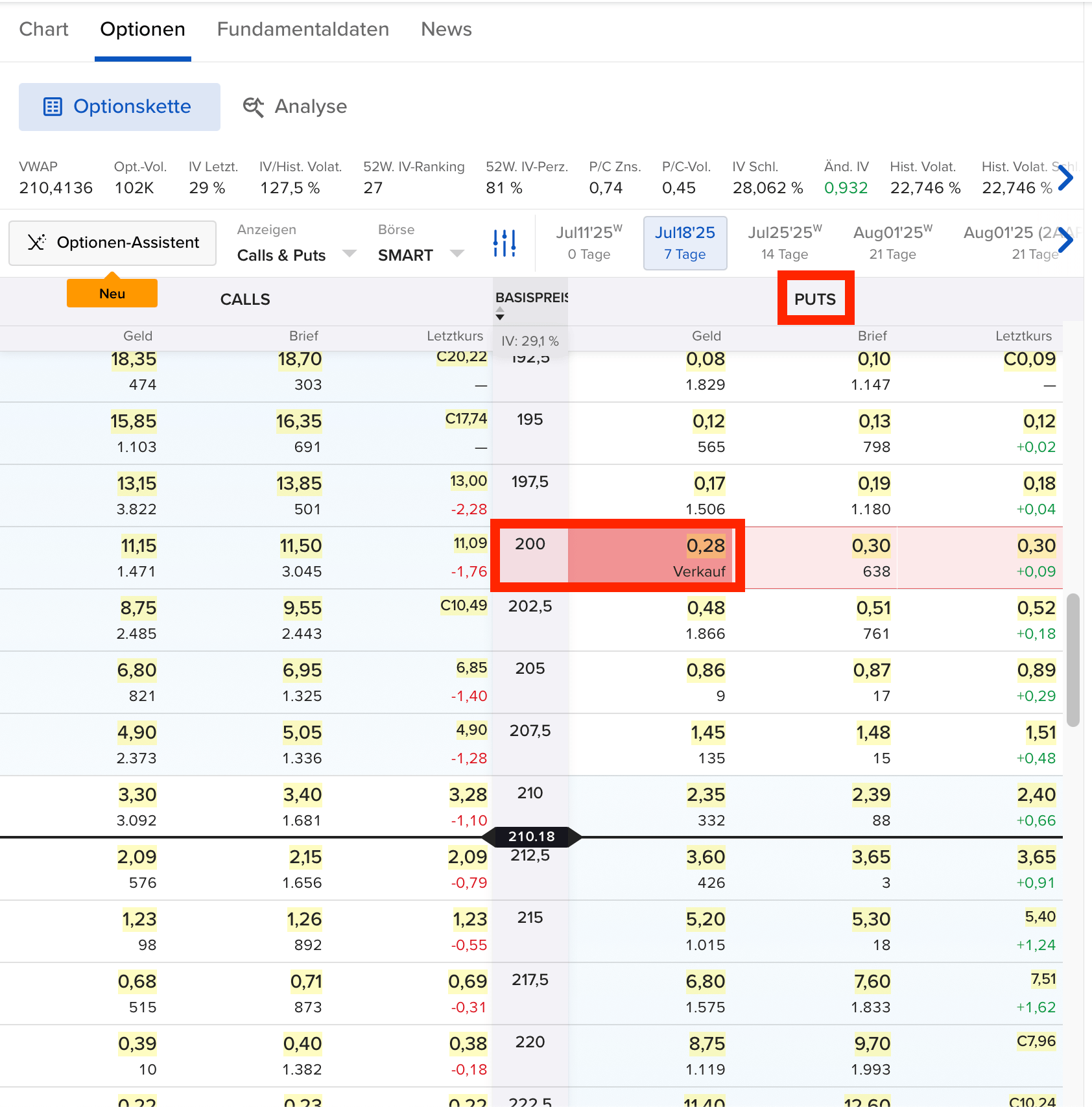1092x1107 pixels.
Task: Click the vertical scrollbar of the option chain
Action: coord(1073,658)
